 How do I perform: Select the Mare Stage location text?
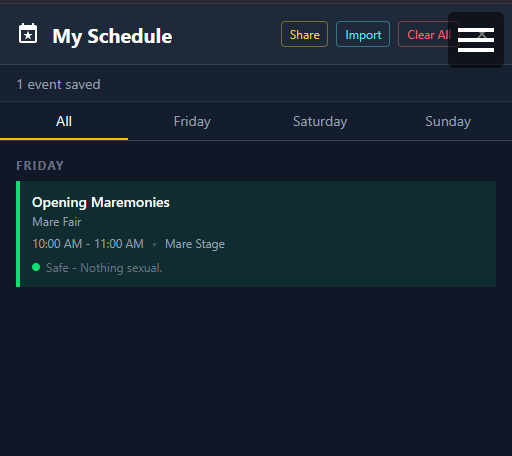[x=195, y=244]
